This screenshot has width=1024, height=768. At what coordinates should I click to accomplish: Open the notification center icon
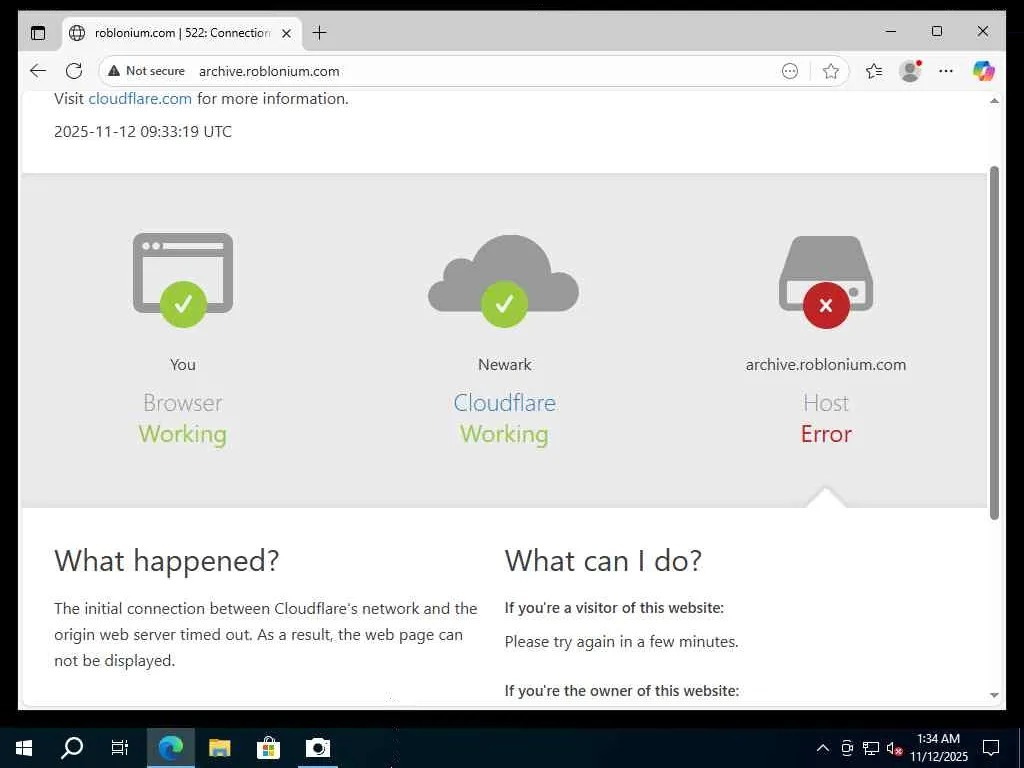pos(991,748)
